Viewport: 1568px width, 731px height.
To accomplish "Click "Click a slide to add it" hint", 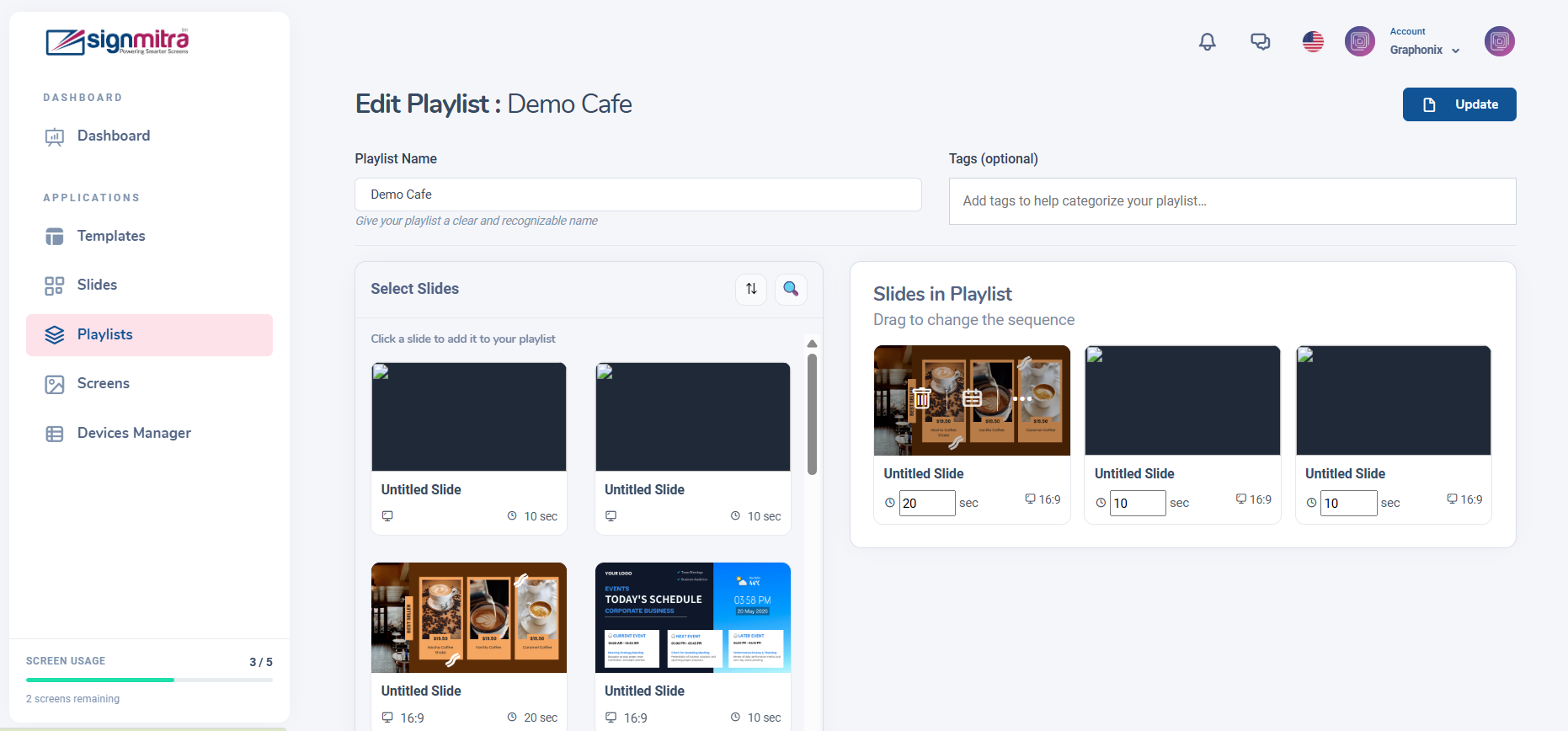I will (x=463, y=339).
